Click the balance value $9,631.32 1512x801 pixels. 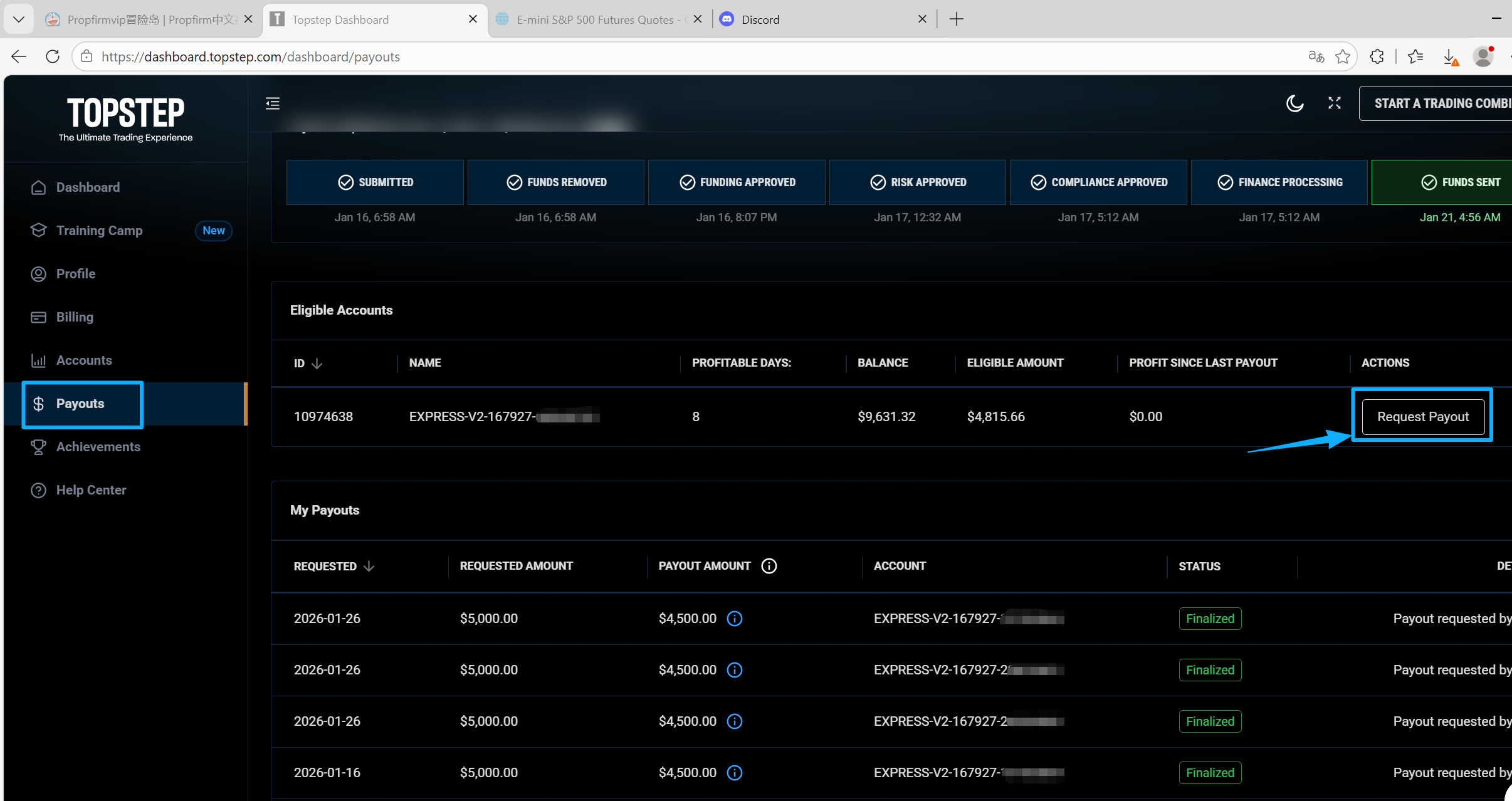point(886,417)
